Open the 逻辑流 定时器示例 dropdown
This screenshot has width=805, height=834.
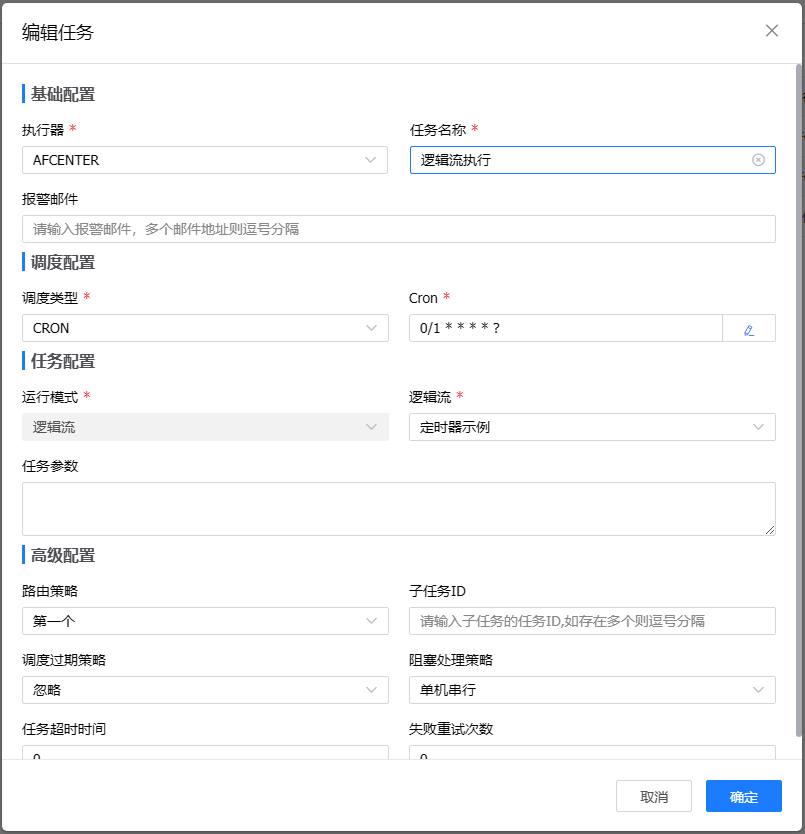pos(592,427)
